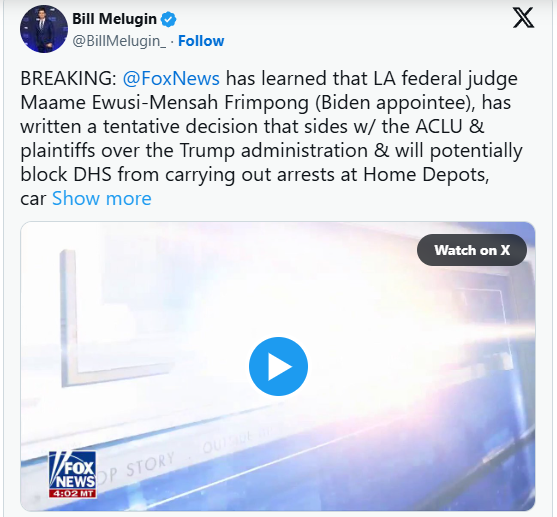This screenshot has height=517, width=557.
Task: Follow the @BillMelugin_ account
Action: point(201,41)
